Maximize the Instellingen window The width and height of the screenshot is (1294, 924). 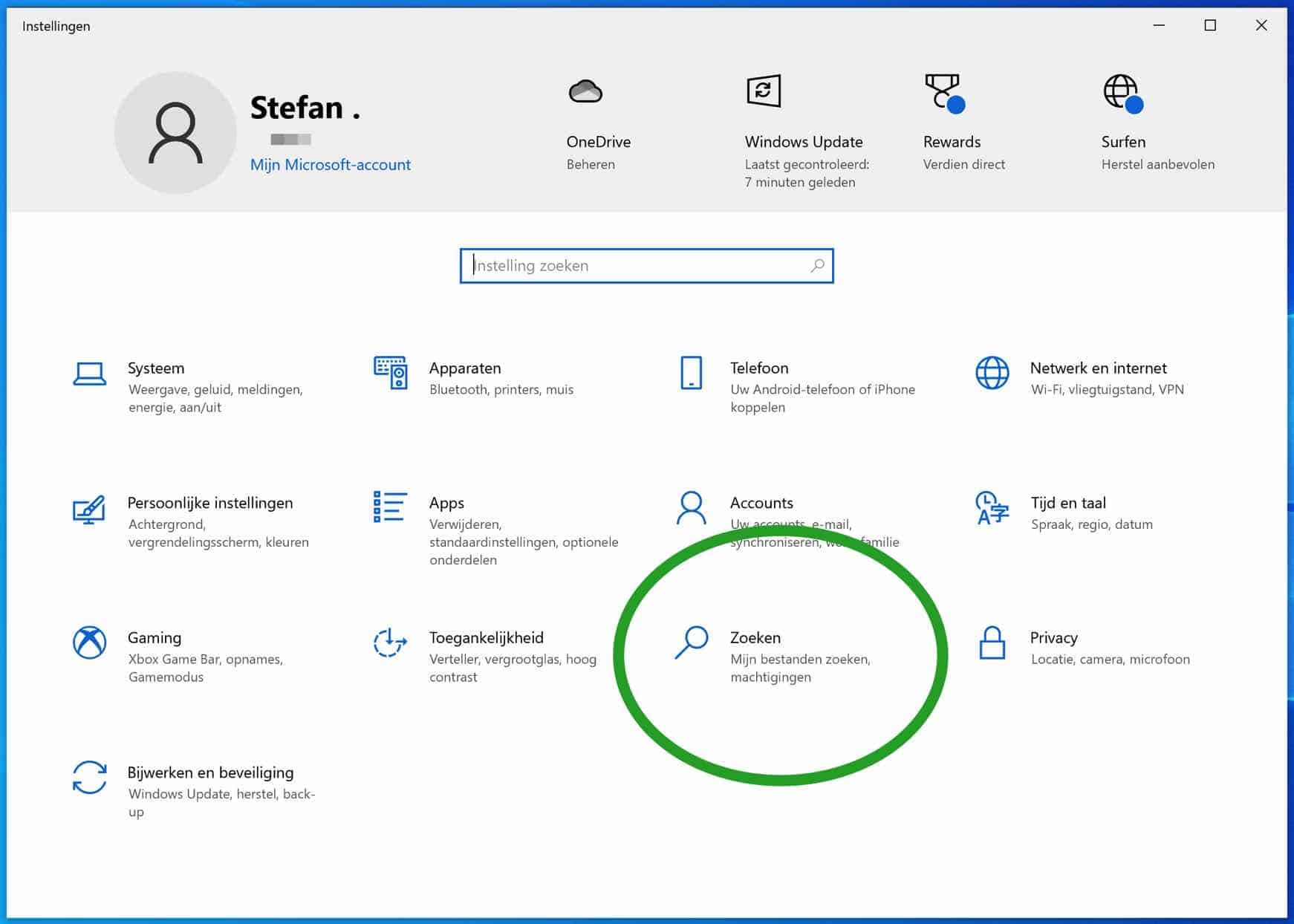coord(1210,25)
